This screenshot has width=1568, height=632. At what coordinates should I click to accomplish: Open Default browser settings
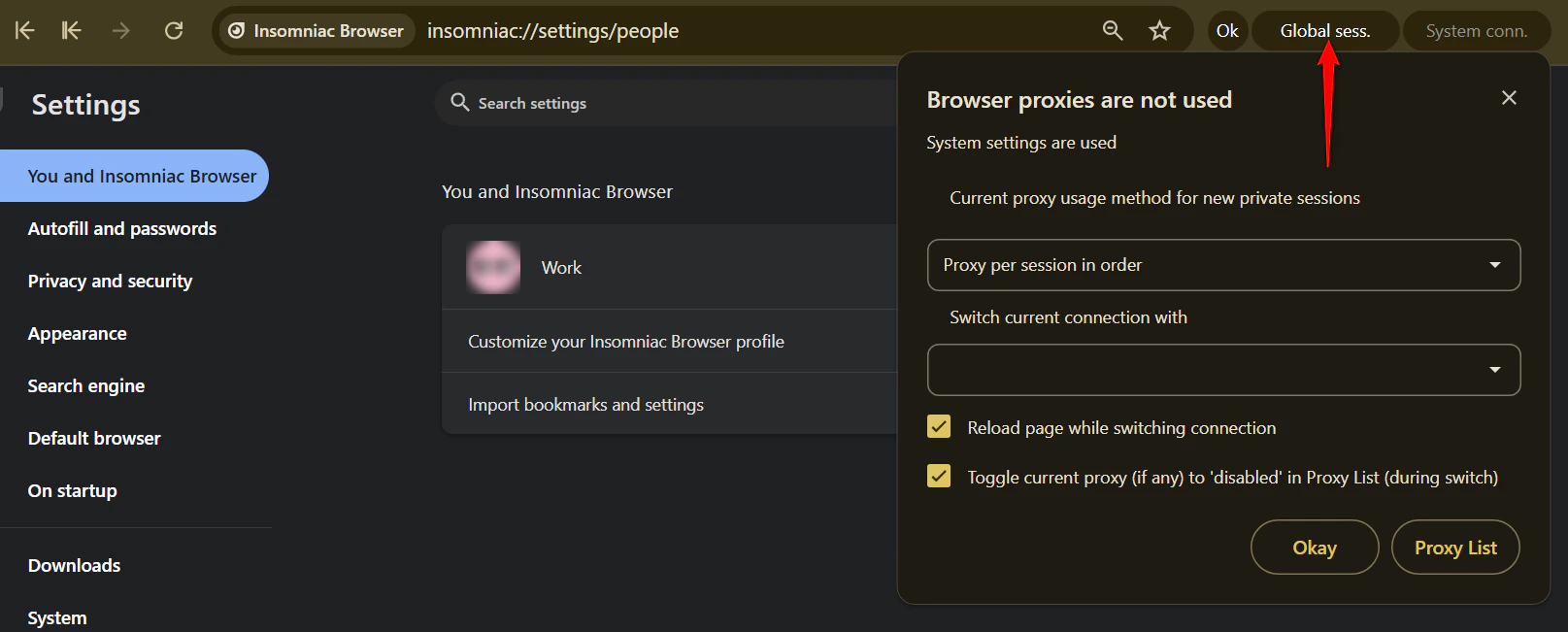94,438
